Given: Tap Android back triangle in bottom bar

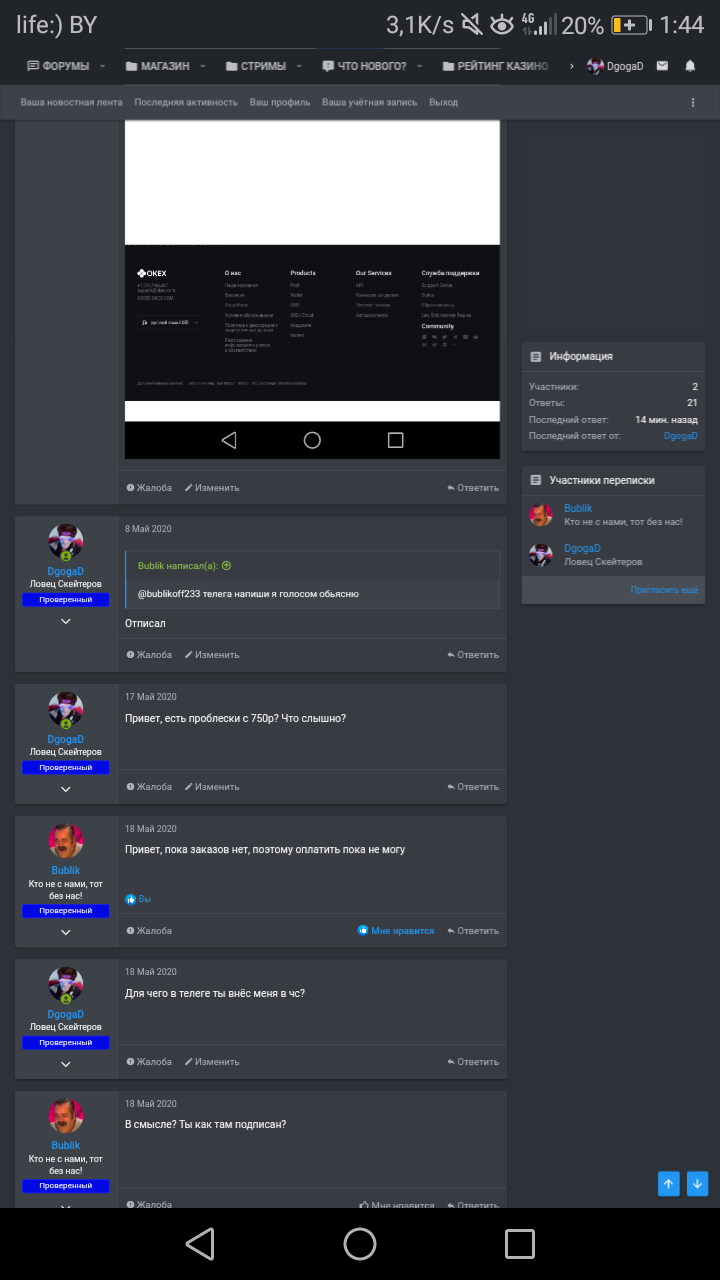Looking at the screenshot, I should pyautogui.click(x=200, y=1243).
